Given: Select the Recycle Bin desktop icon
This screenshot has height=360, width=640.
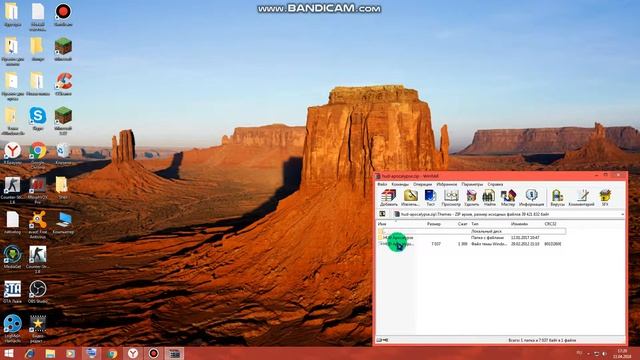Looking at the screenshot, I should (63, 153).
